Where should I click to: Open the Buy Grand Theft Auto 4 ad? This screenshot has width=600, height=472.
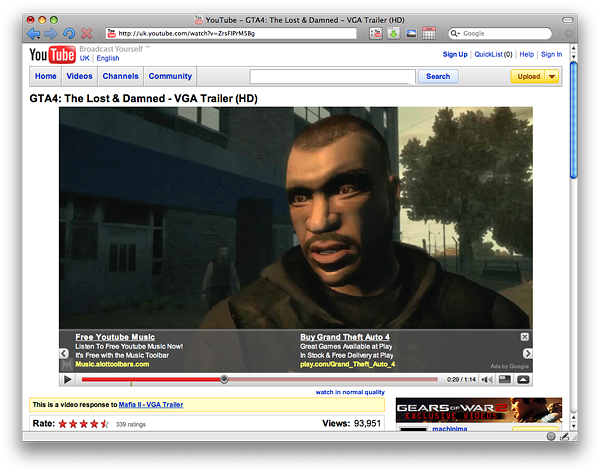tap(345, 337)
